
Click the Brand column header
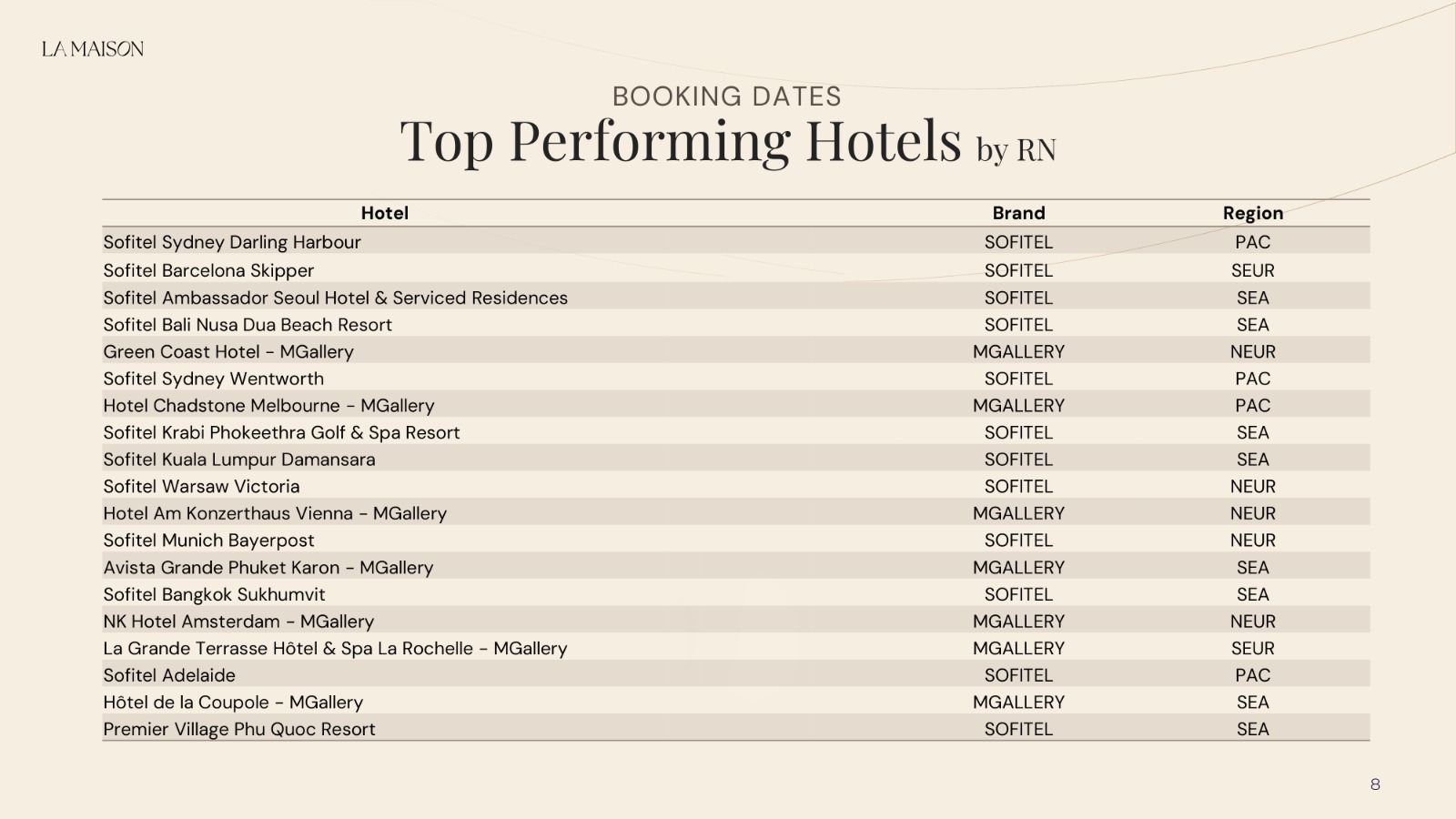(1018, 213)
